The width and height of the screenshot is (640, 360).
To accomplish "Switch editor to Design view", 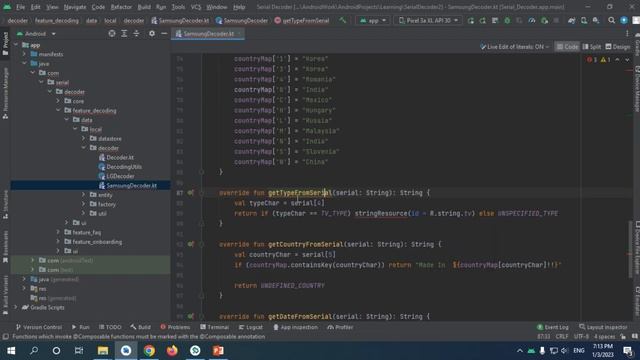I will [x=618, y=47].
